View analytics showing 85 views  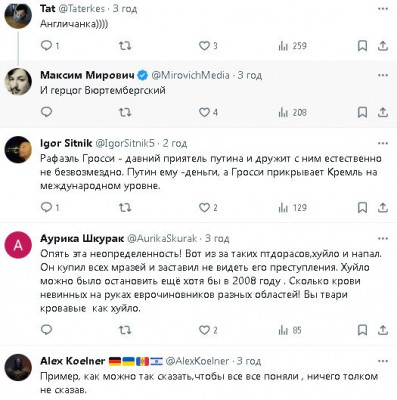pos(290,330)
